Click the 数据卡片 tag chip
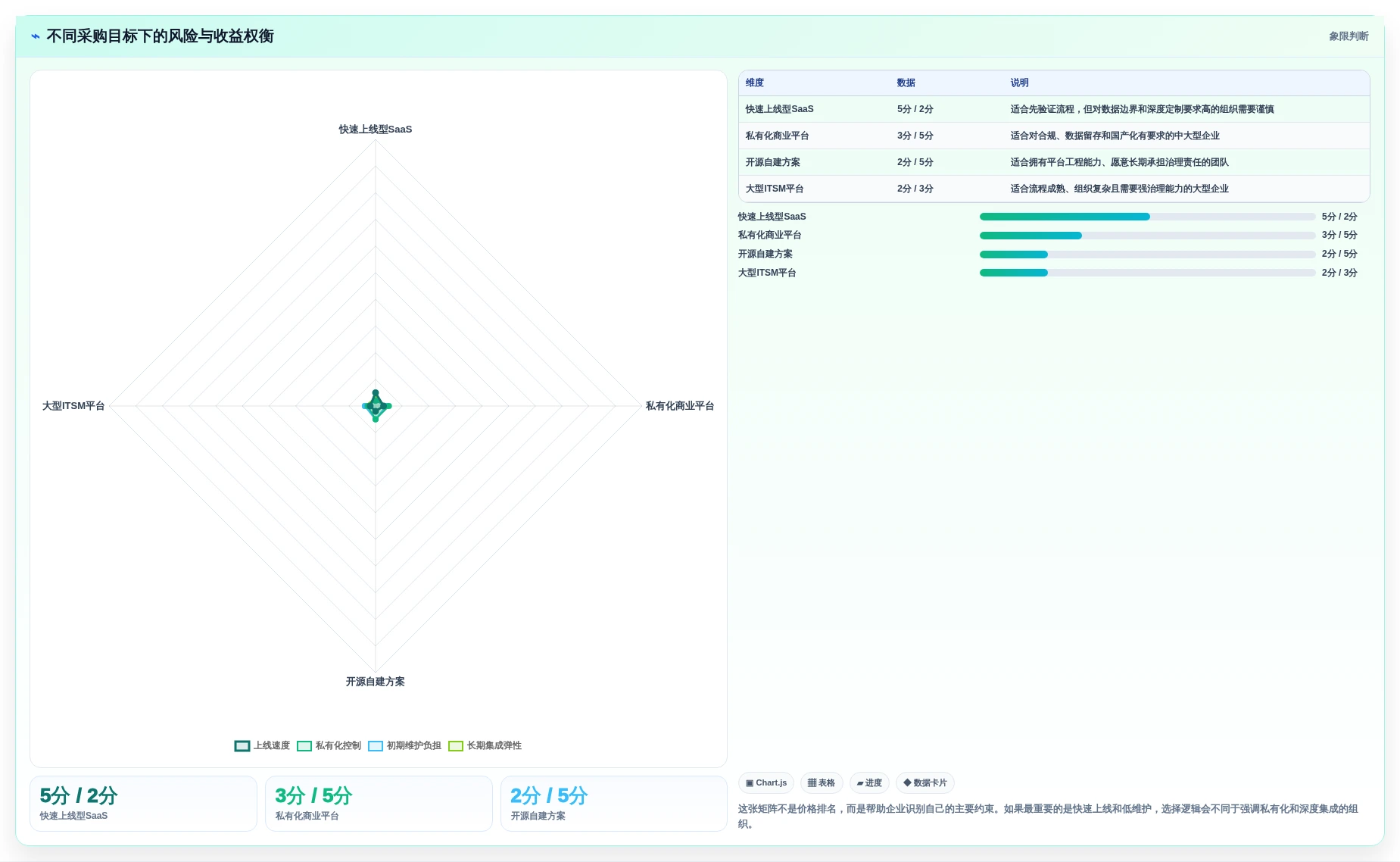1400x862 pixels. (x=925, y=783)
